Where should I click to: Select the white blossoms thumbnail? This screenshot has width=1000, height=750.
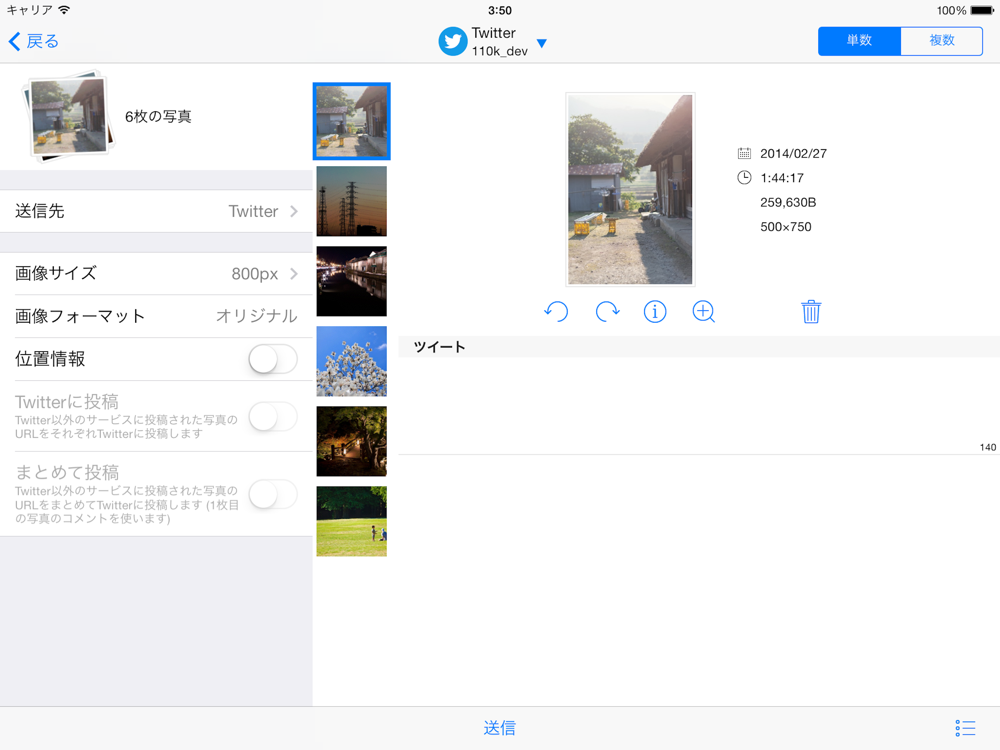[351, 362]
